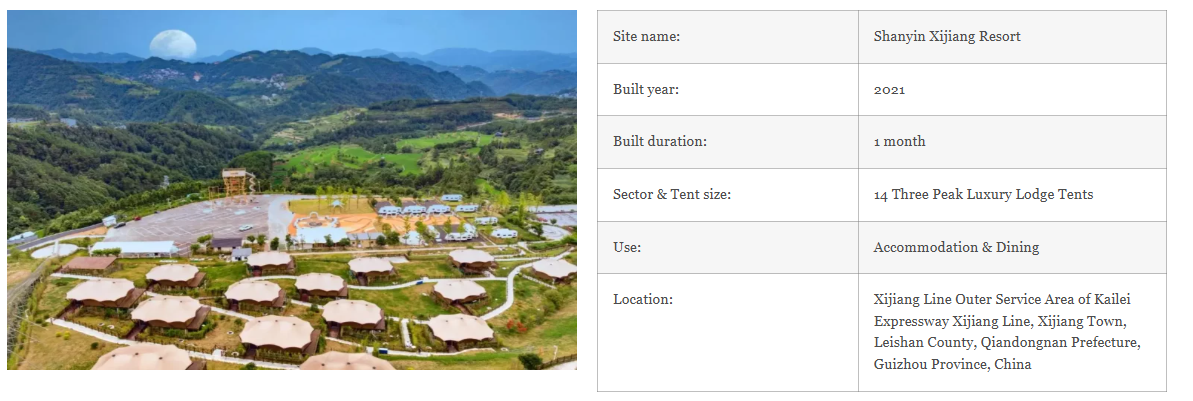Click '14 Three Peak Luxury Lodge Tents' text
This screenshot has height=401, width=1193.
983,194
